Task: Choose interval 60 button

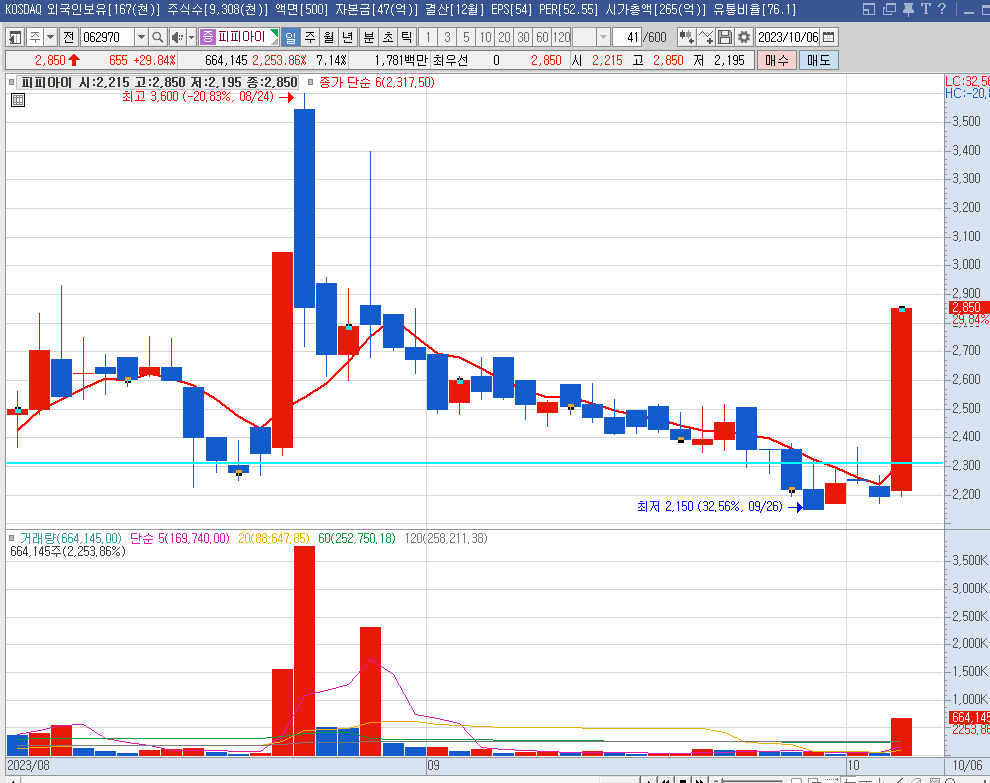Action: click(x=542, y=37)
